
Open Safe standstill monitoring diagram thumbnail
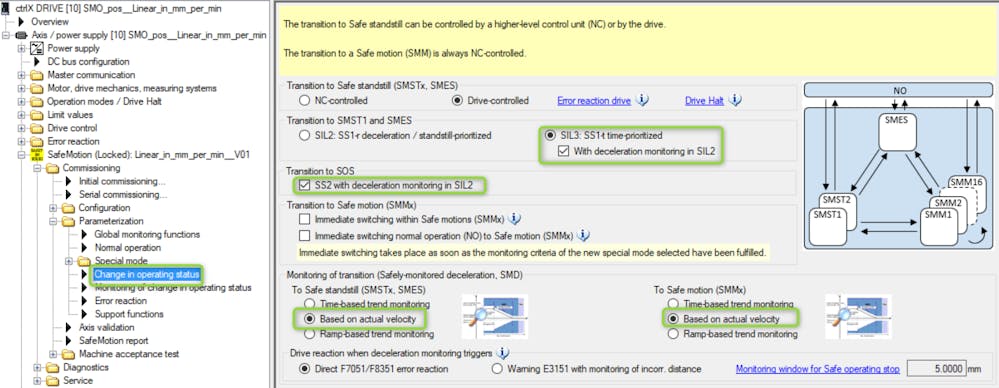tap(494, 317)
